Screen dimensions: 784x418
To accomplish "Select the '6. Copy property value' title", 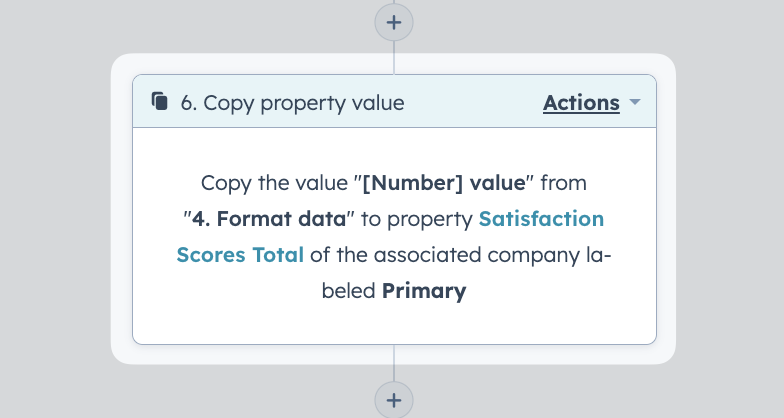I will (x=292, y=103).
